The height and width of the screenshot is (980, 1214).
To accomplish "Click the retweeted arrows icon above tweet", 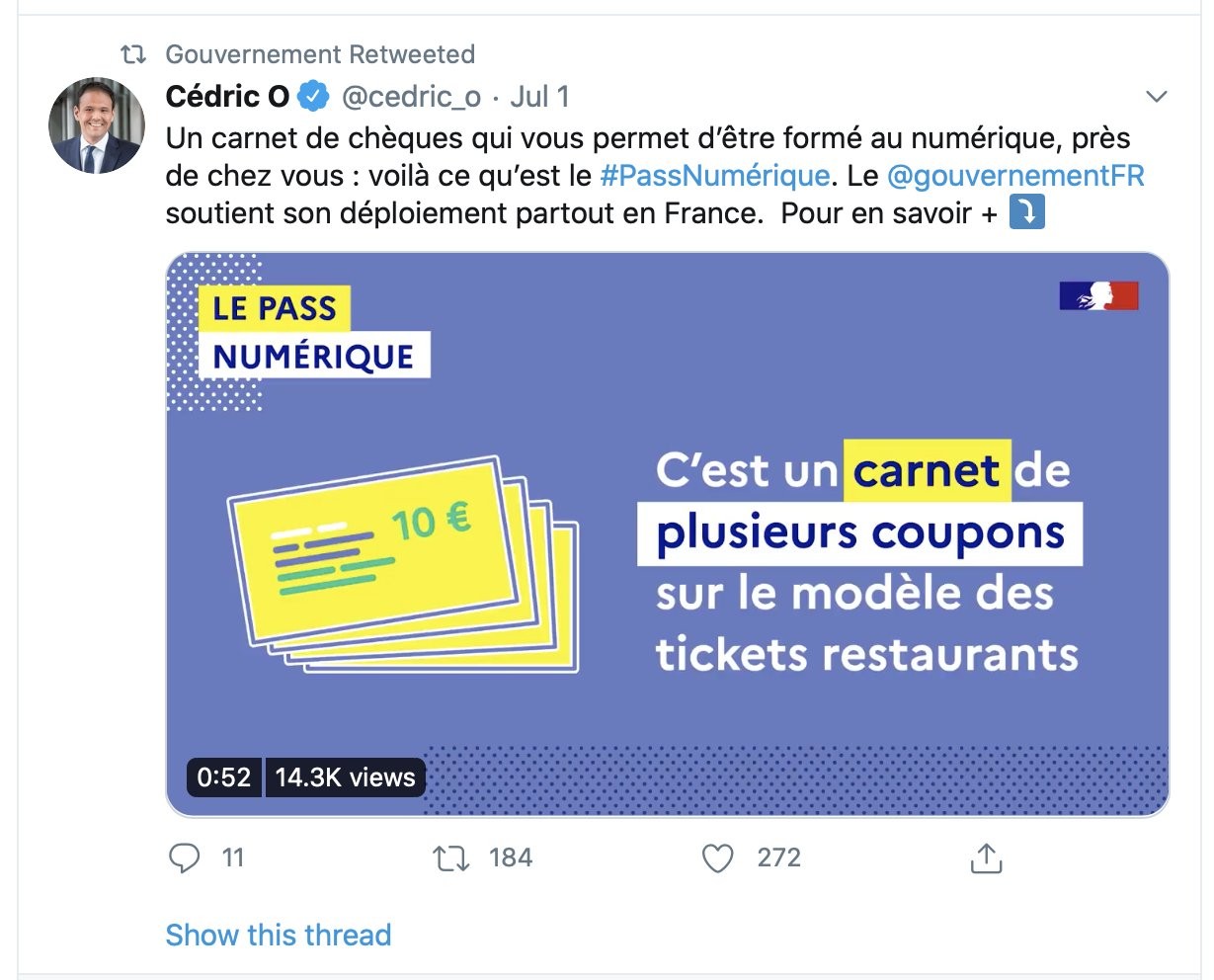I will coord(132,54).
